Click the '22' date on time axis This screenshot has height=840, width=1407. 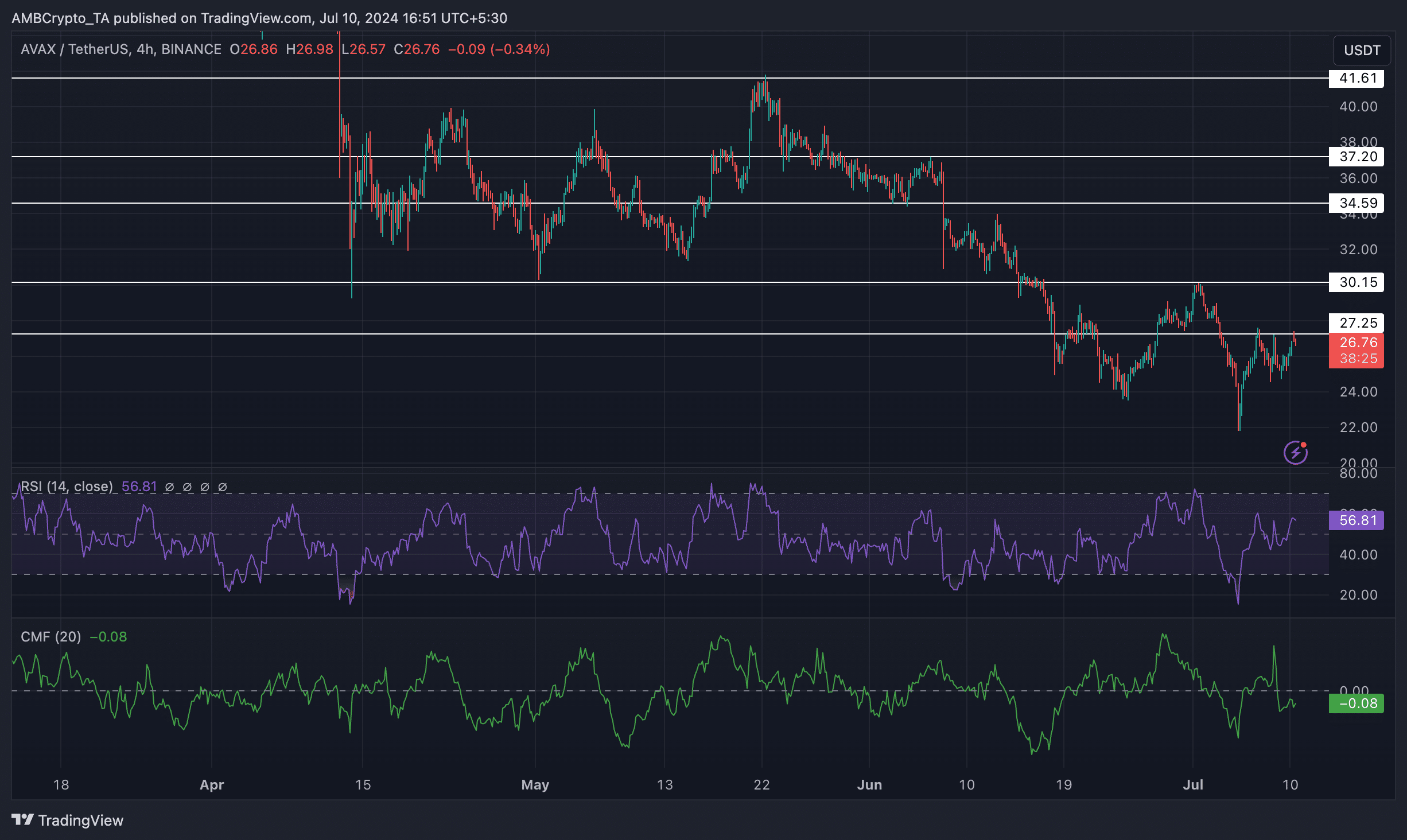pos(761,785)
